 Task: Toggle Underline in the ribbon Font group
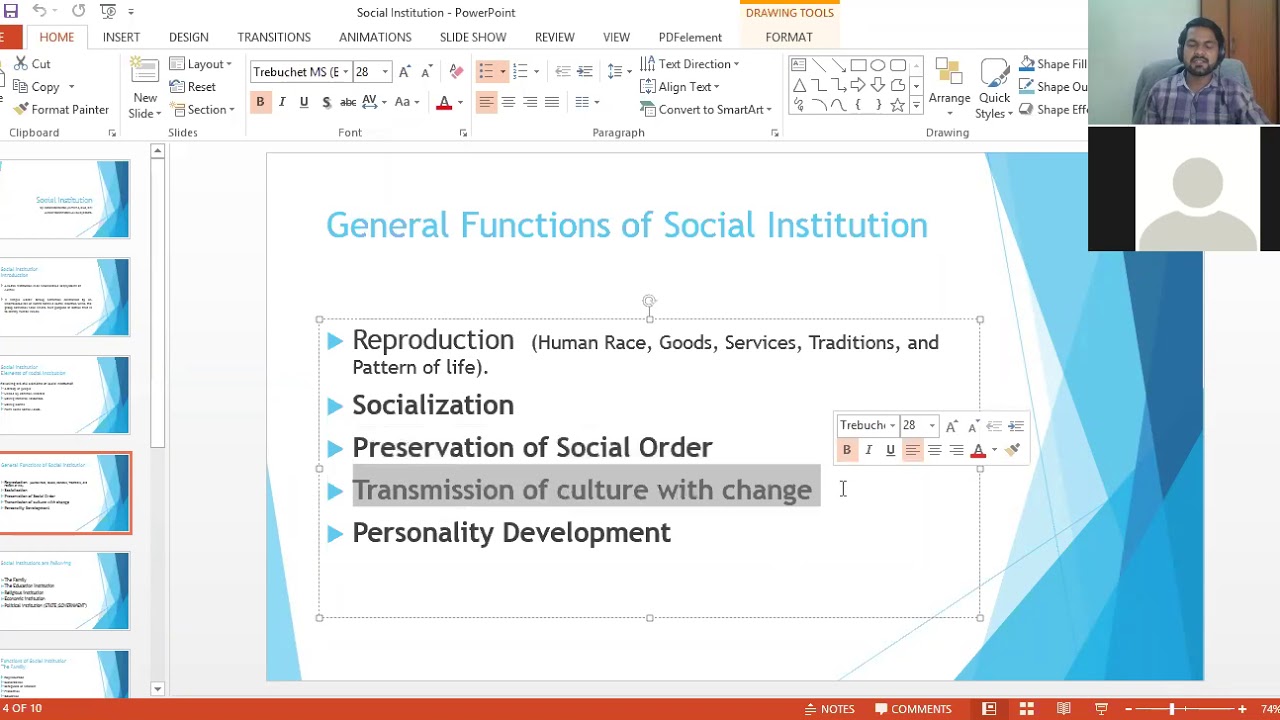304,102
